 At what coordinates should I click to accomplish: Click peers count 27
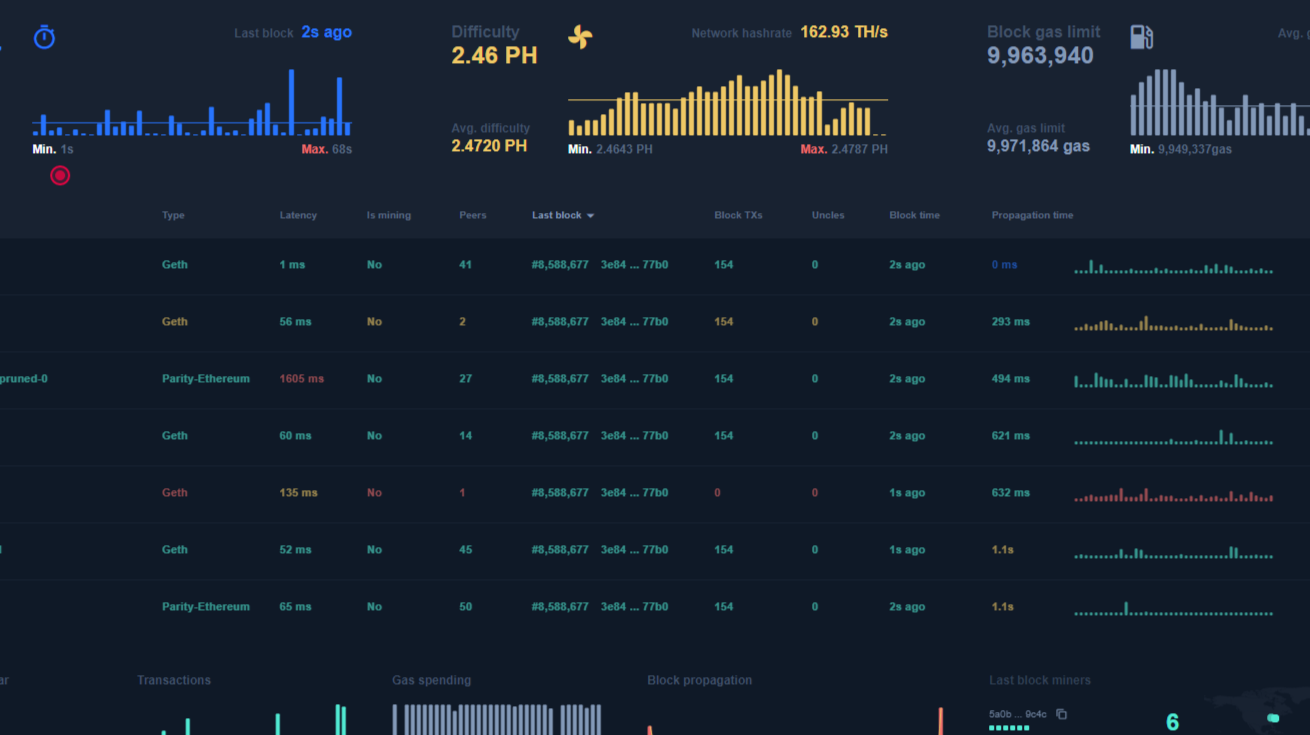[465, 379]
